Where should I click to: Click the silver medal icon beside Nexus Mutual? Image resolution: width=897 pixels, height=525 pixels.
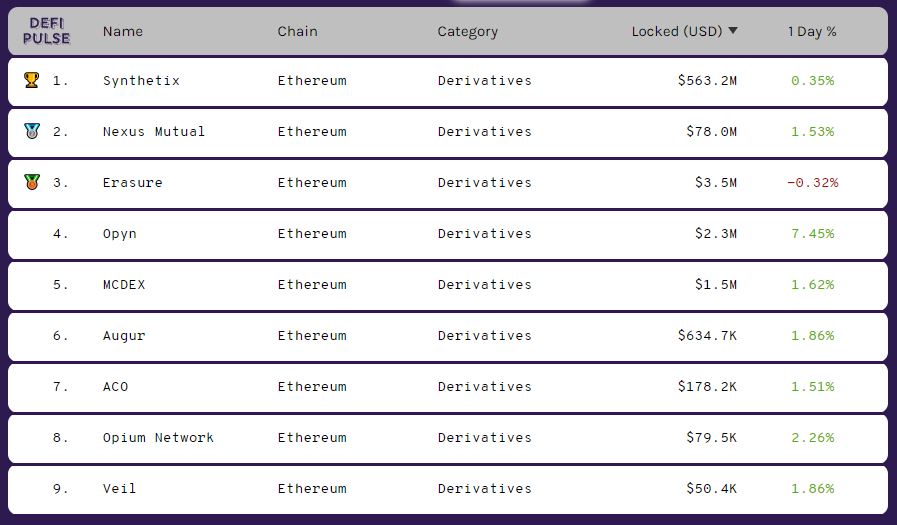coord(32,131)
